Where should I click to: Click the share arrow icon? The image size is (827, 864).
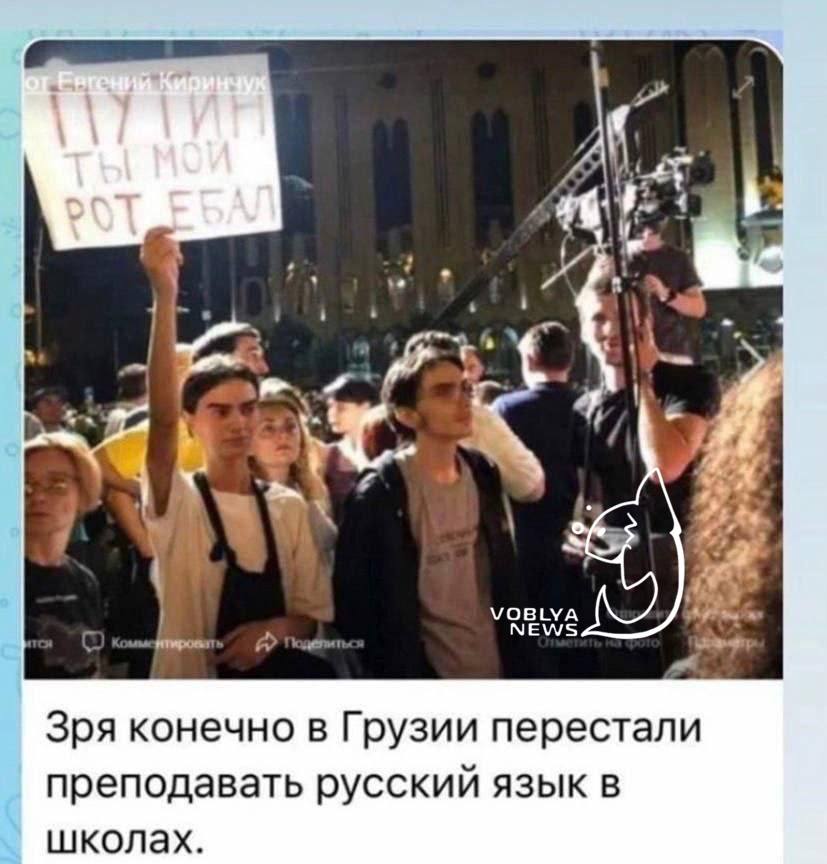(x=267, y=641)
